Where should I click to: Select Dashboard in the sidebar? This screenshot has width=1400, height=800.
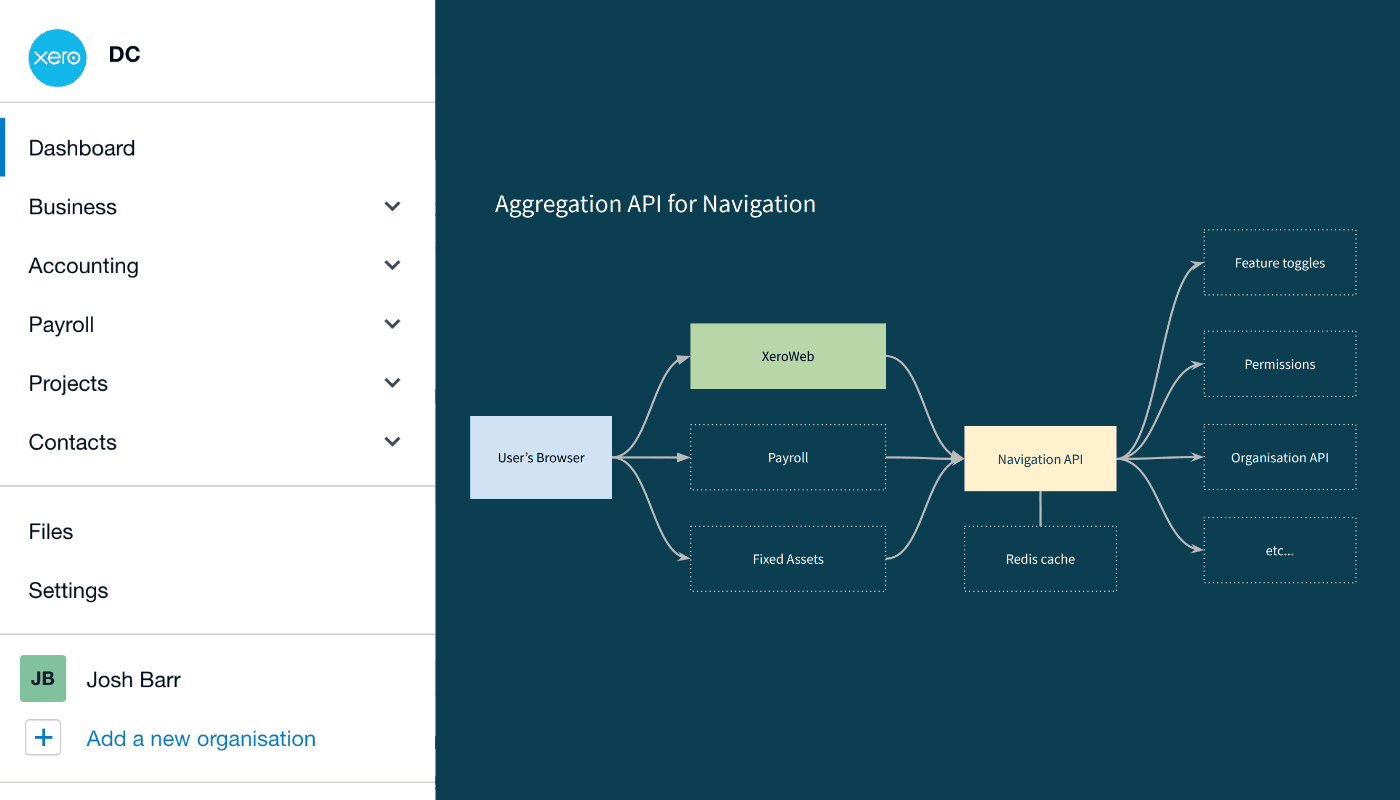(x=82, y=147)
